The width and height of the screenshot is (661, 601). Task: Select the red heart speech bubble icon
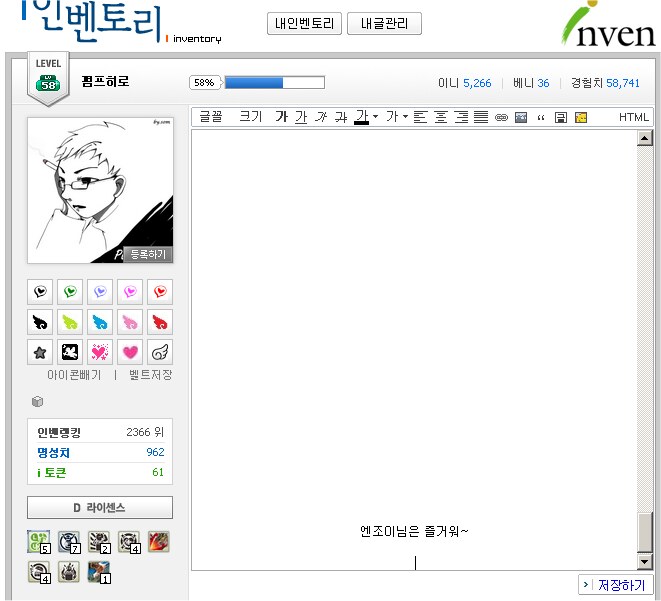pos(160,291)
